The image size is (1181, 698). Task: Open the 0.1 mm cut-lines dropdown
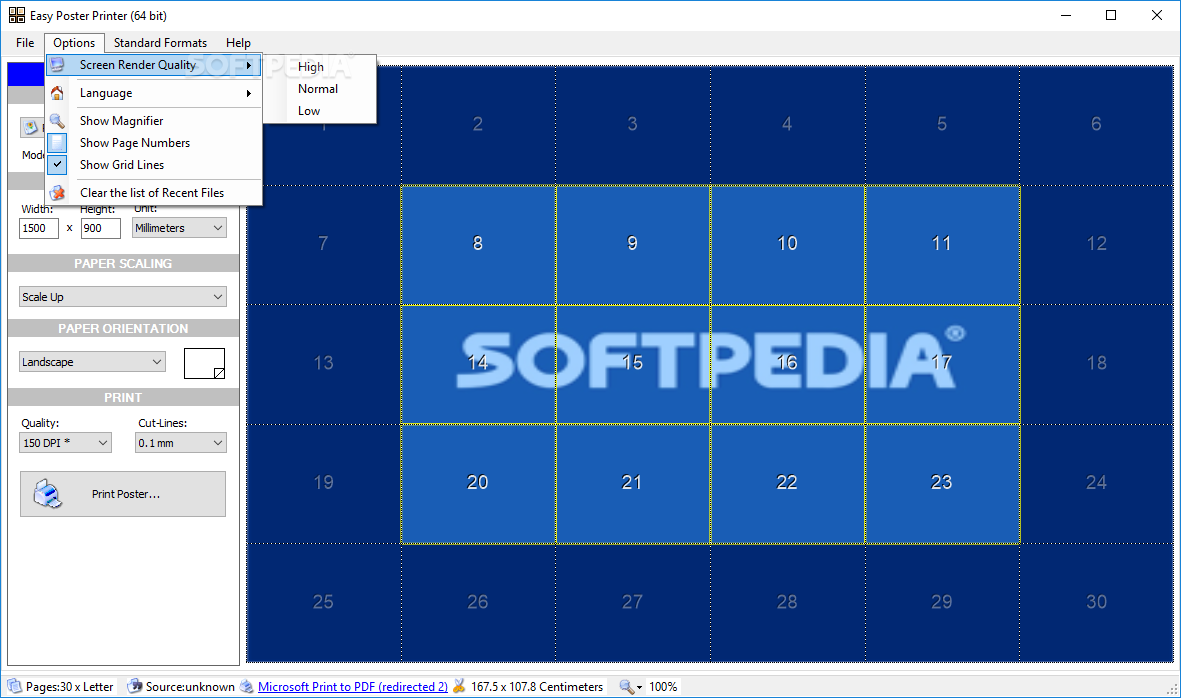click(181, 443)
